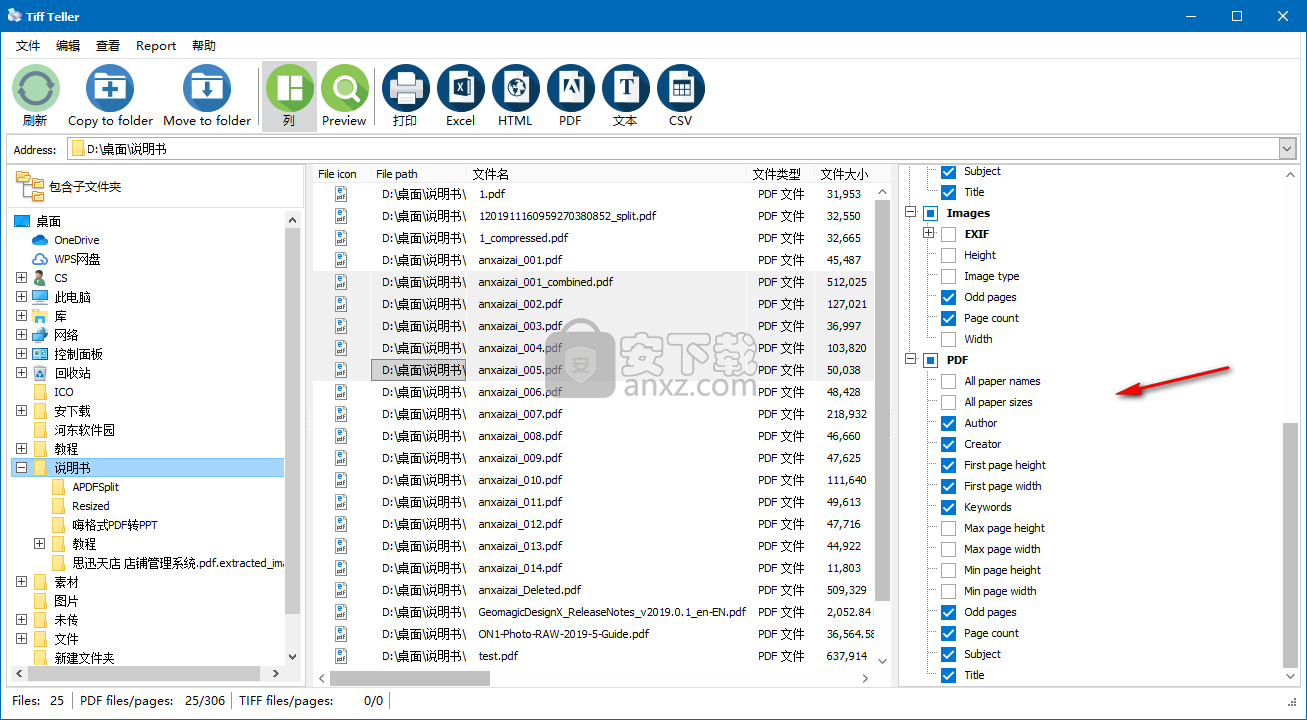Open the Address path dropdown

[1287, 149]
